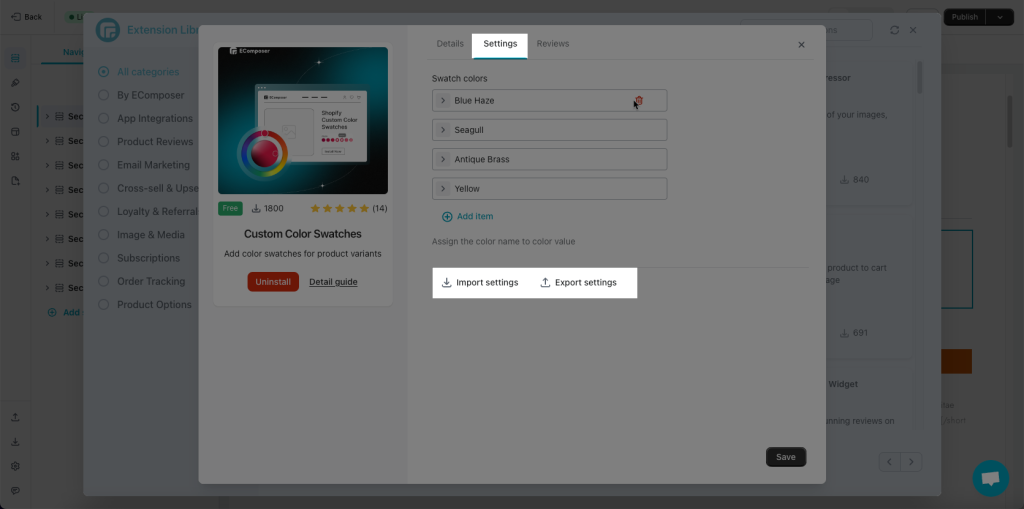Click the Custom Color Swatches title
This screenshot has height=509, width=1024.
(302, 234)
